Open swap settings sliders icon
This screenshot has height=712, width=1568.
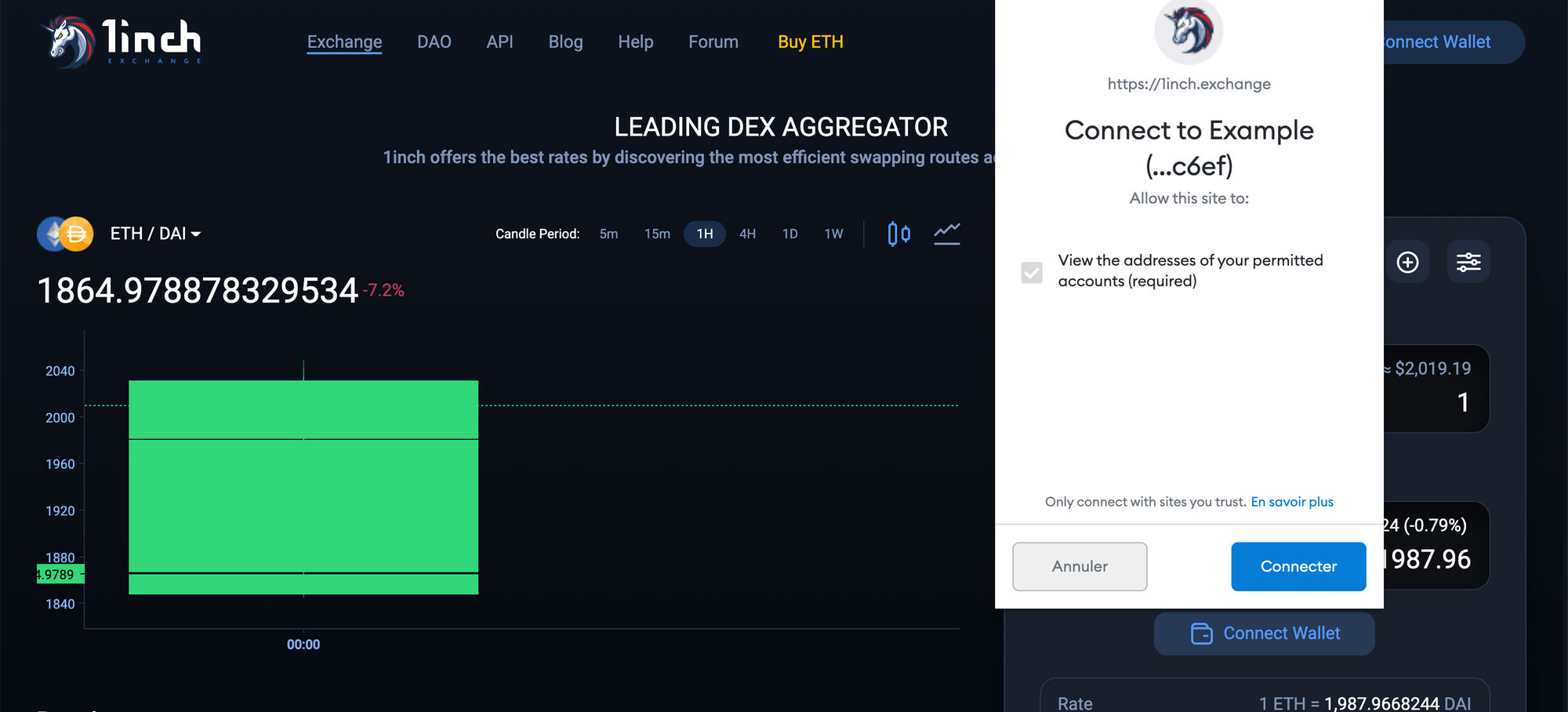point(1468,262)
